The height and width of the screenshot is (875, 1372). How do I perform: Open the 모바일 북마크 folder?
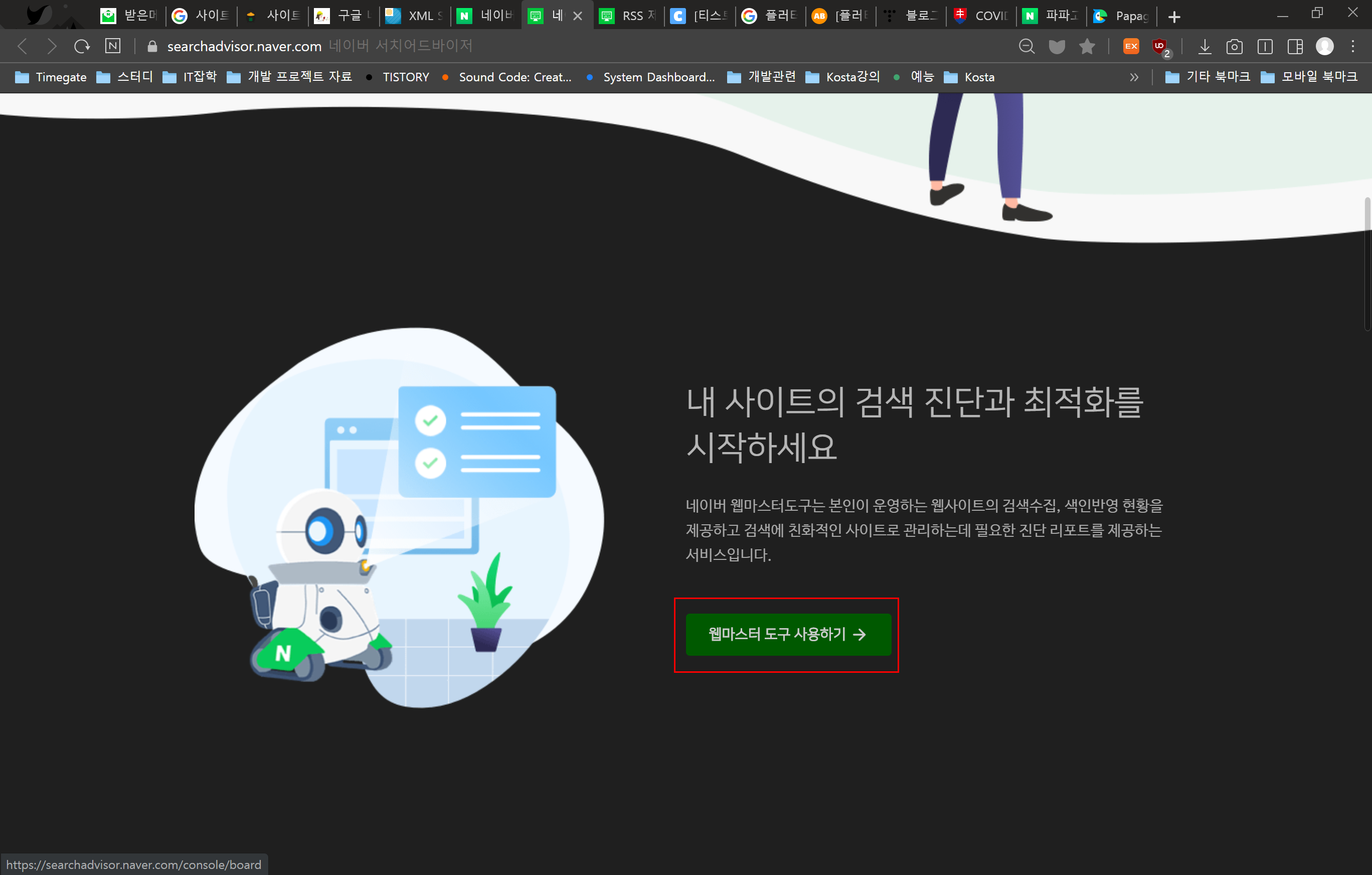[x=1309, y=77]
